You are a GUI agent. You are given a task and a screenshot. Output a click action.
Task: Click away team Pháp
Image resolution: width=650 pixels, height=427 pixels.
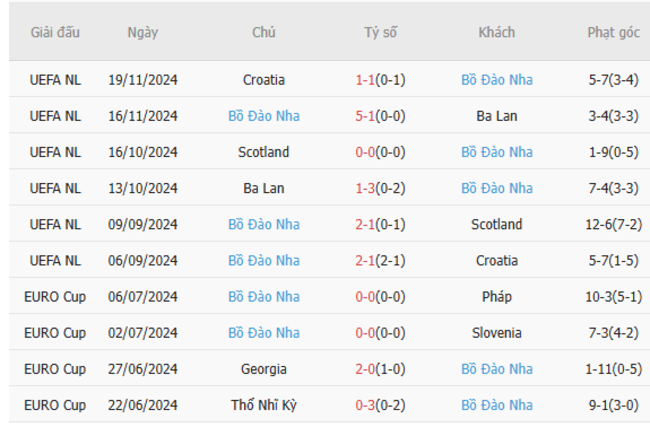(497, 297)
